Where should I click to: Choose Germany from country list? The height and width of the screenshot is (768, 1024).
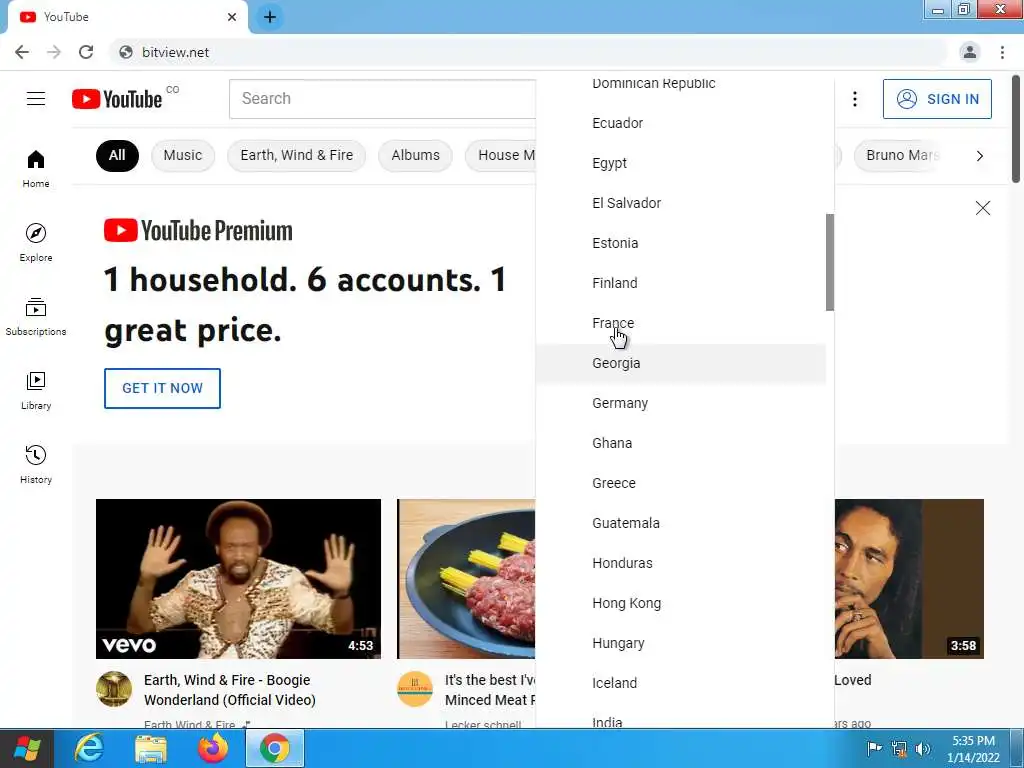(680, 403)
